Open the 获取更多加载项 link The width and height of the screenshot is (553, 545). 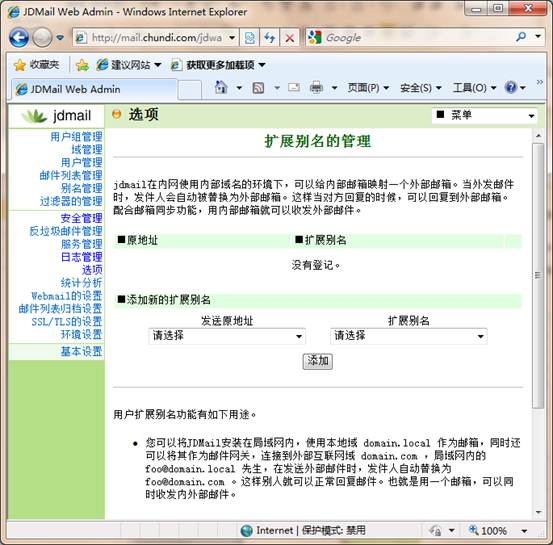tap(218, 65)
